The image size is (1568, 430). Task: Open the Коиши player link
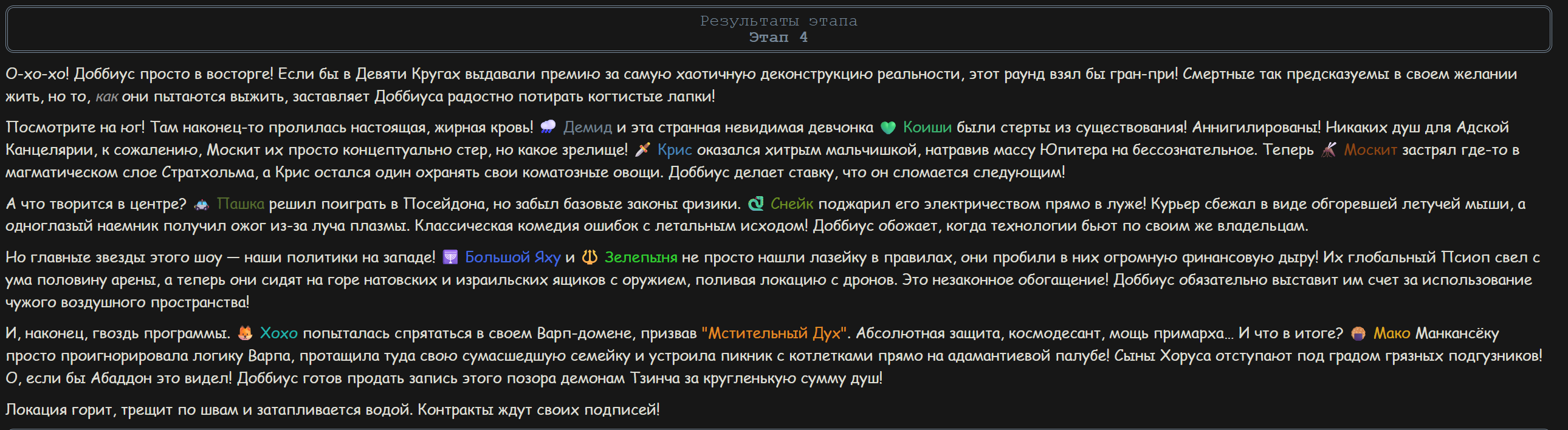(x=927, y=127)
